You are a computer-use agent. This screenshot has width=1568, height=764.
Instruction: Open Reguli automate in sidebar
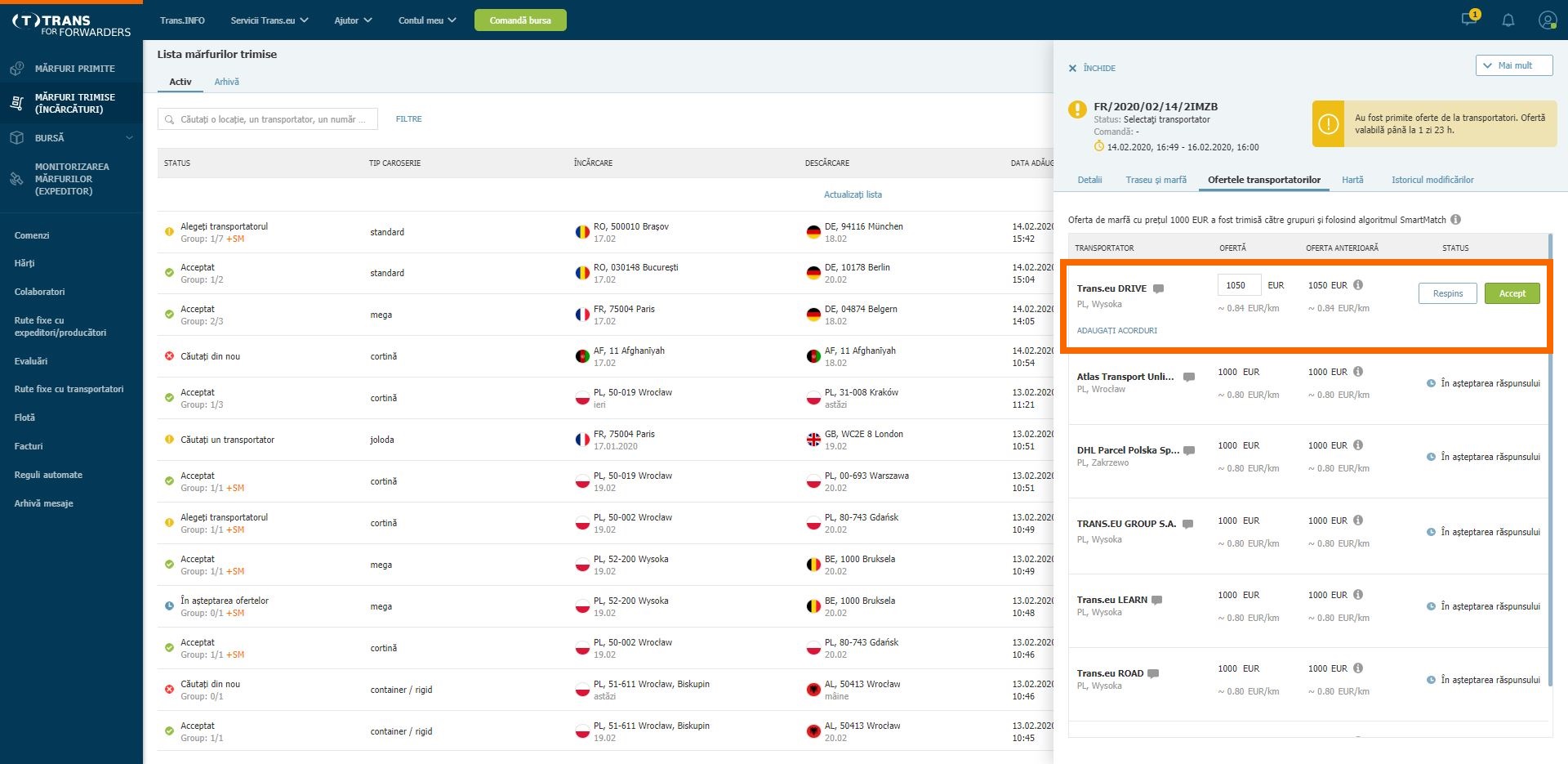pyautogui.click(x=48, y=475)
